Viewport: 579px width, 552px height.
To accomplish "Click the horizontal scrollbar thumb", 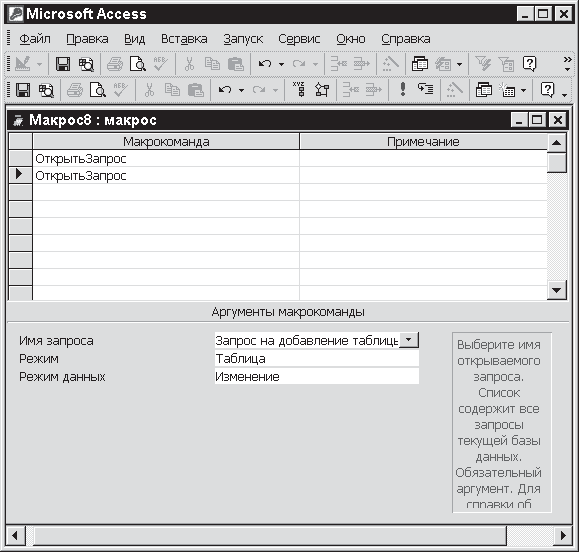I will 270,535.
